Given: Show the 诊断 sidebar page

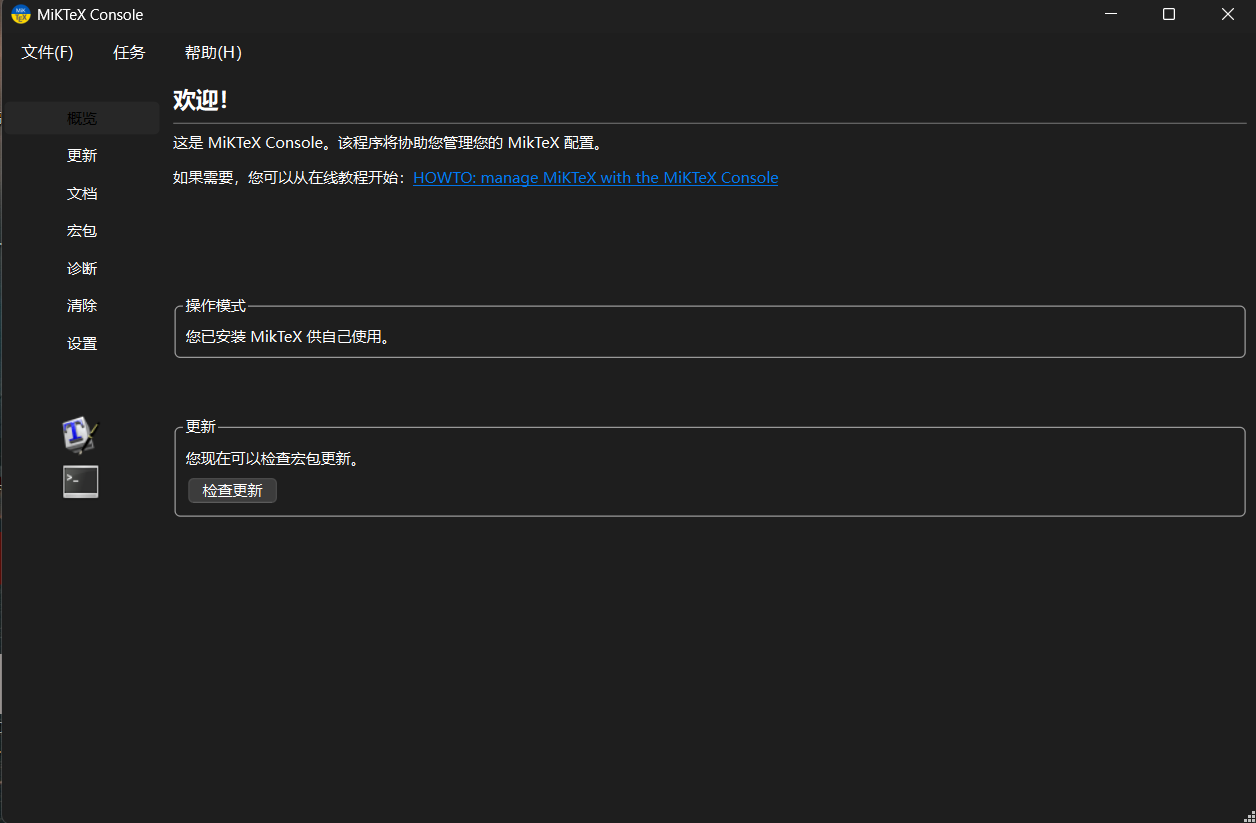Looking at the screenshot, I should 82,269.
